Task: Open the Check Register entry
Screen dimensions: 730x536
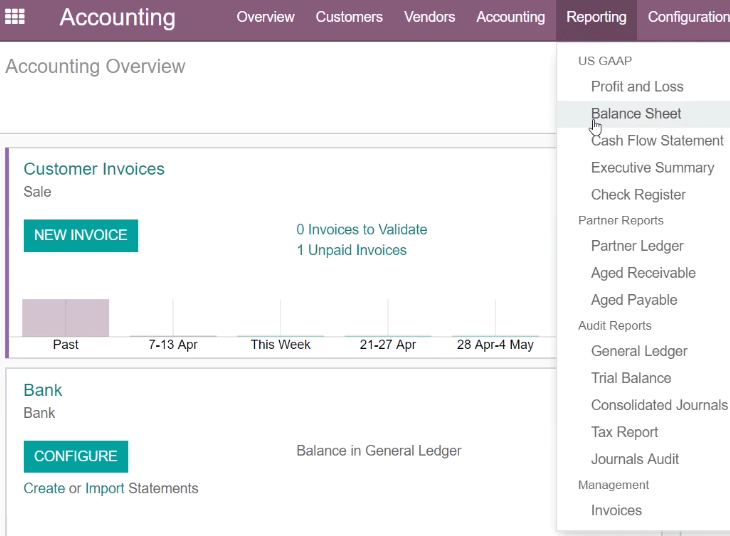Action: tap(638, 195)
